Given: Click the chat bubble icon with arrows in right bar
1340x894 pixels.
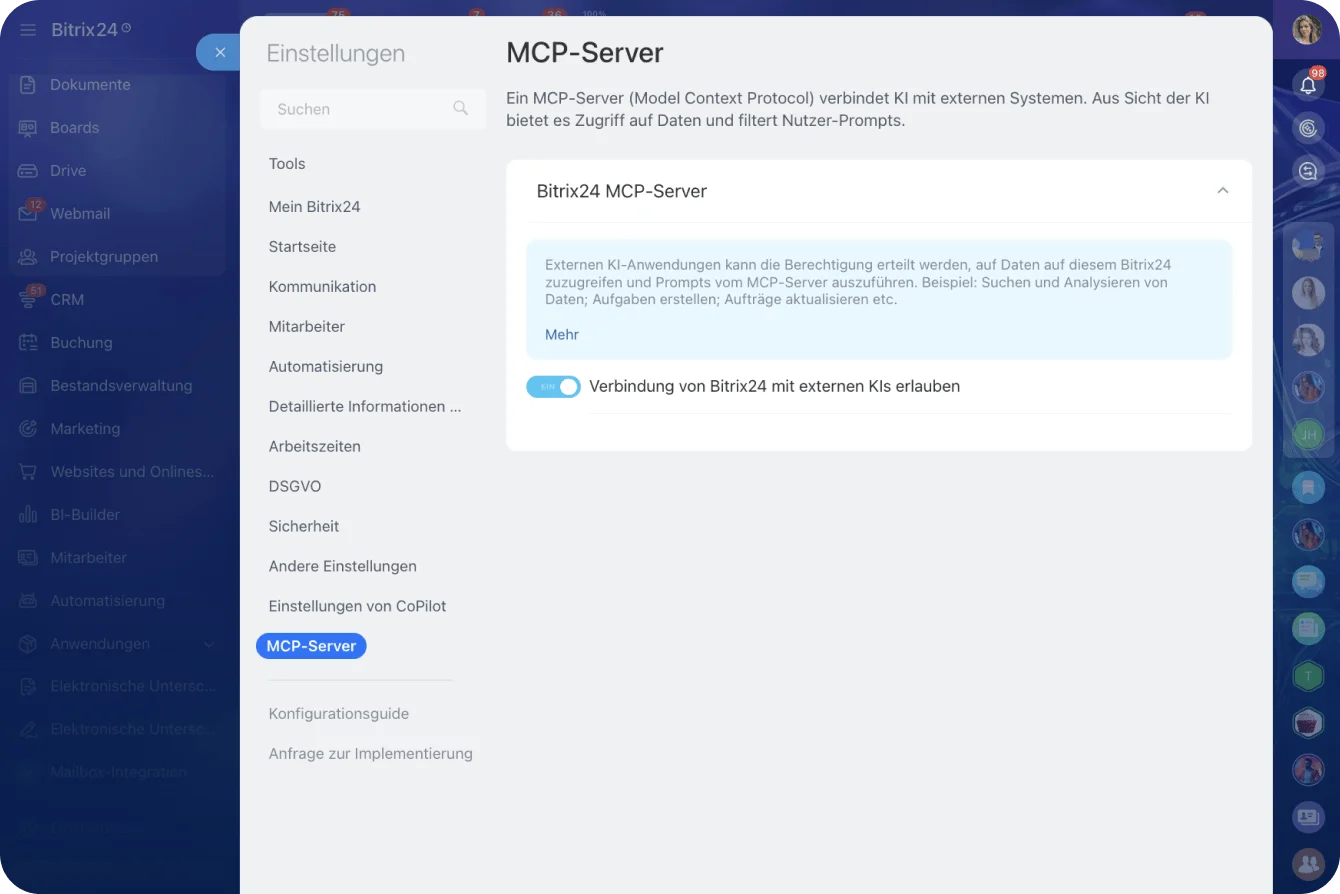Looking at the screenshot, I should (x=1307, y=172).
